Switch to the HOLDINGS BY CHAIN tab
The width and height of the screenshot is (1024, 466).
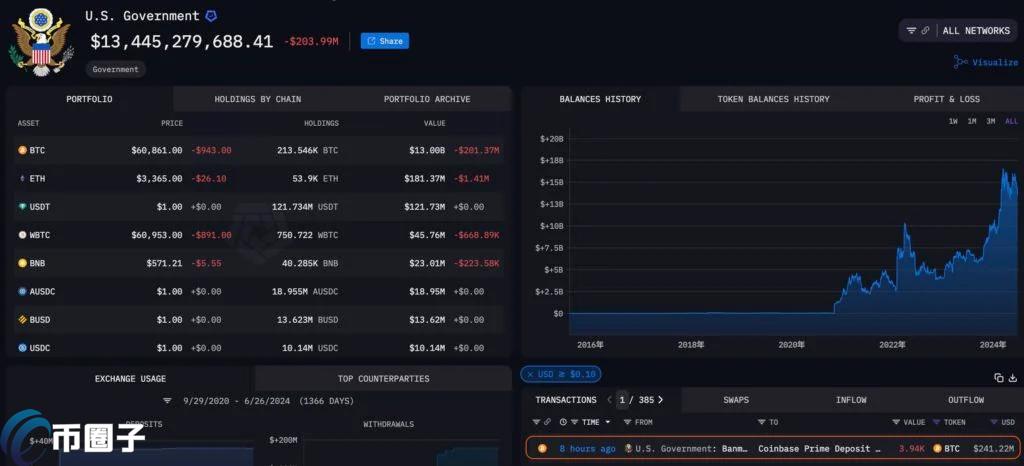coord(258,99)
